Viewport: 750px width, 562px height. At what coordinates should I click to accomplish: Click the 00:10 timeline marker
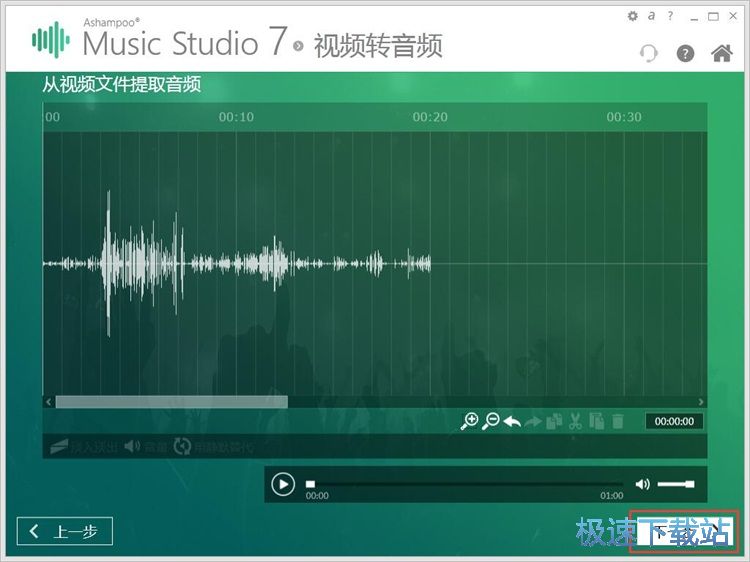tap(236, 117)
